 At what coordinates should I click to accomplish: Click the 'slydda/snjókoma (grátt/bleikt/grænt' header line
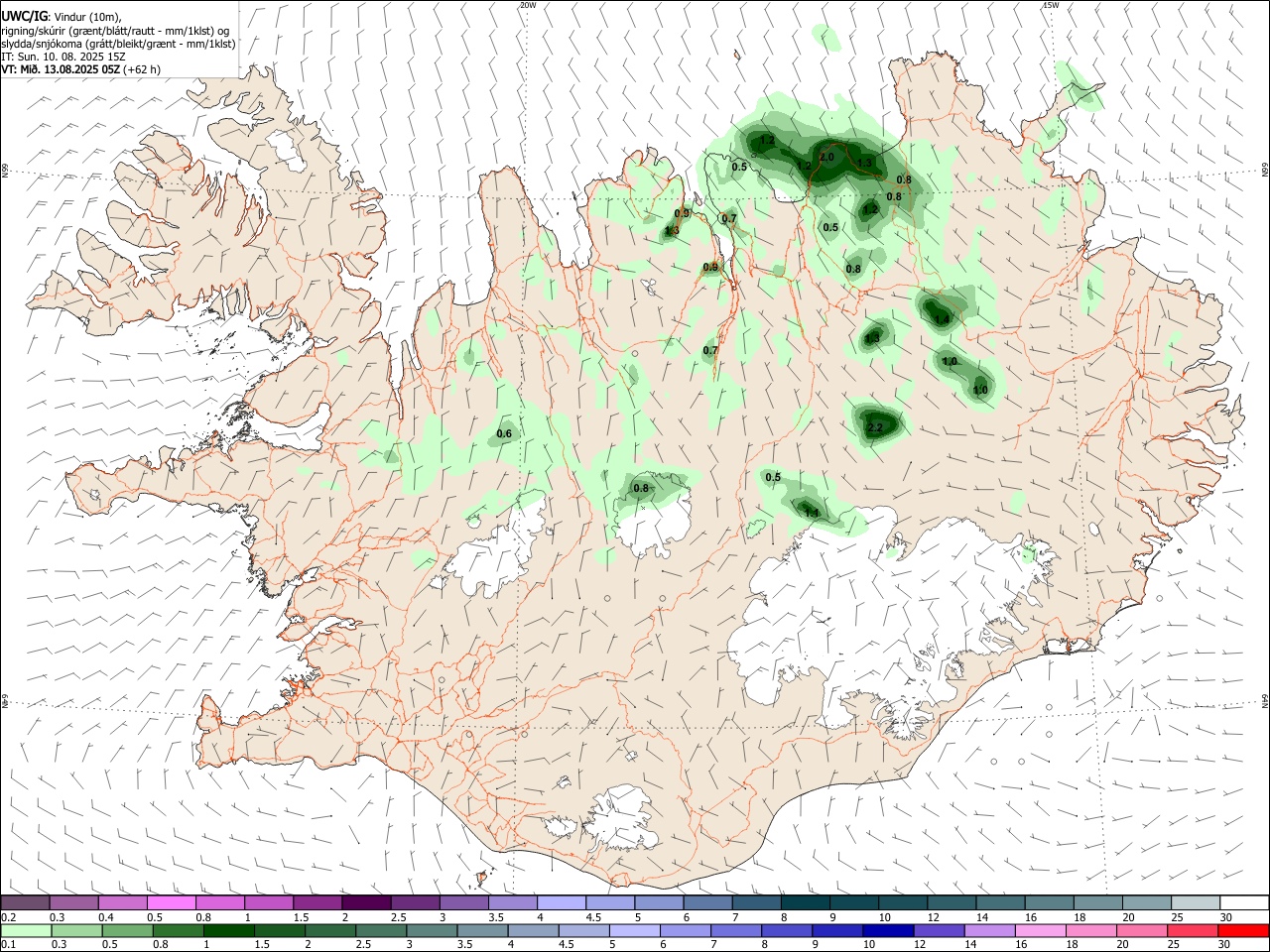pos(118,44)
